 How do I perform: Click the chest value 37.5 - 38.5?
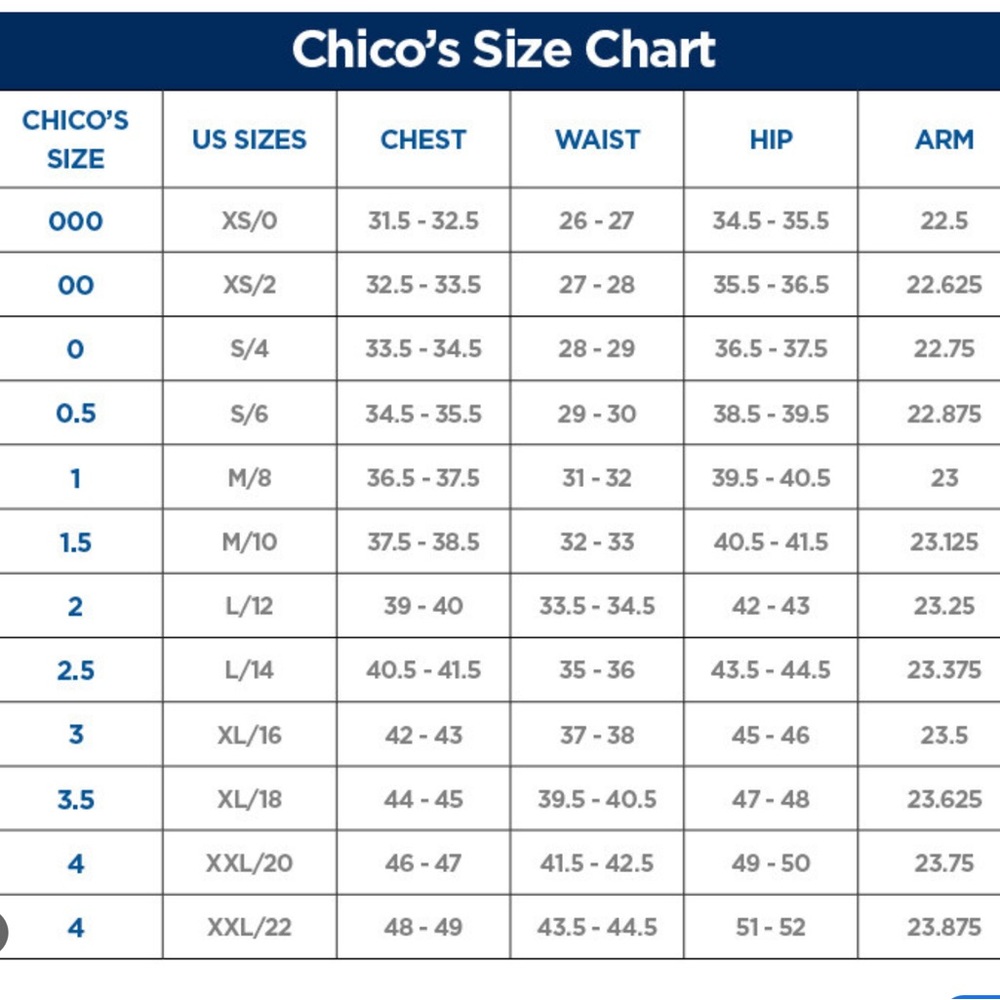(x=423, y=542)
